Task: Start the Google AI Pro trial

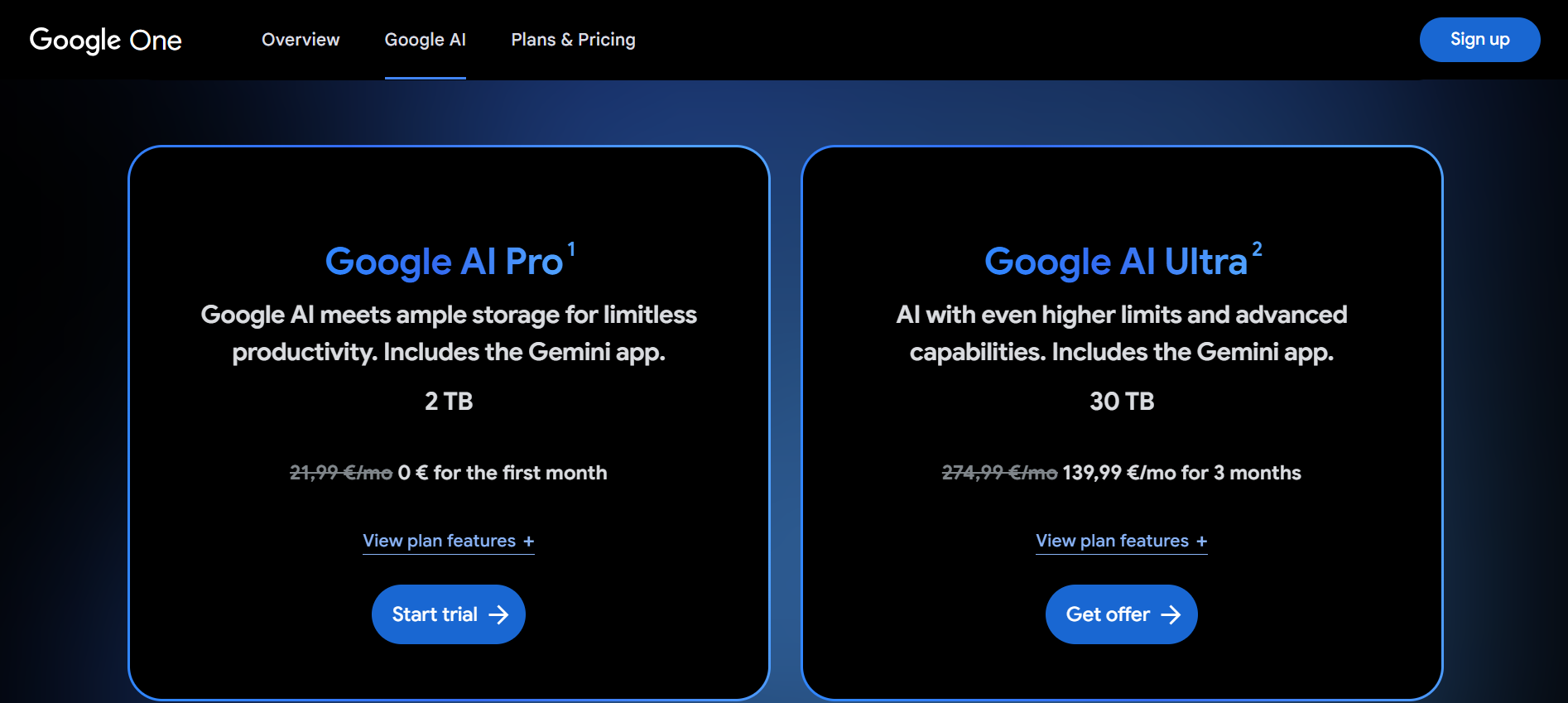Action: [448, 614]
